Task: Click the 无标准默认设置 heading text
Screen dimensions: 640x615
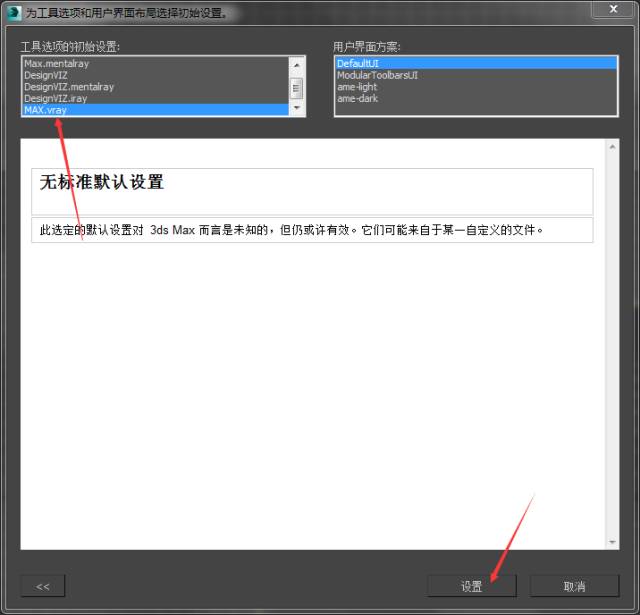Action: tap(102, 182)
